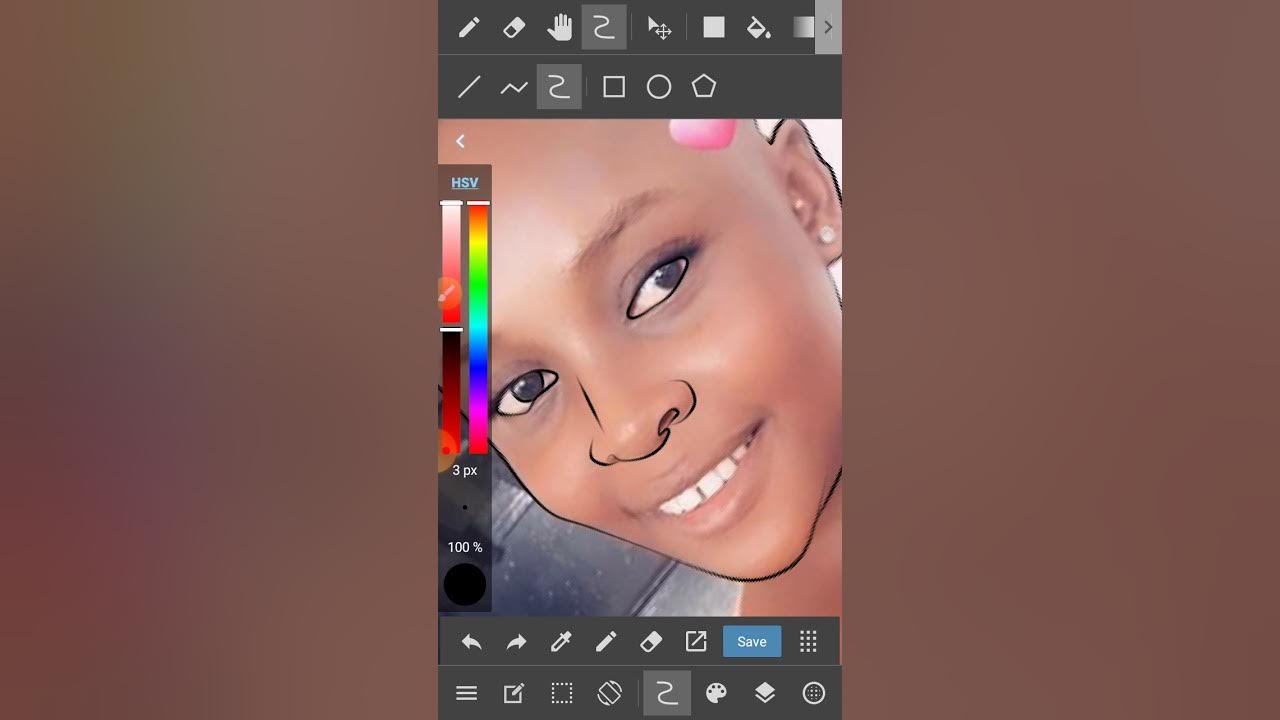Adjust the dark red brightness slider
This screenshot has height=720, width=1280.
(452, 391)
